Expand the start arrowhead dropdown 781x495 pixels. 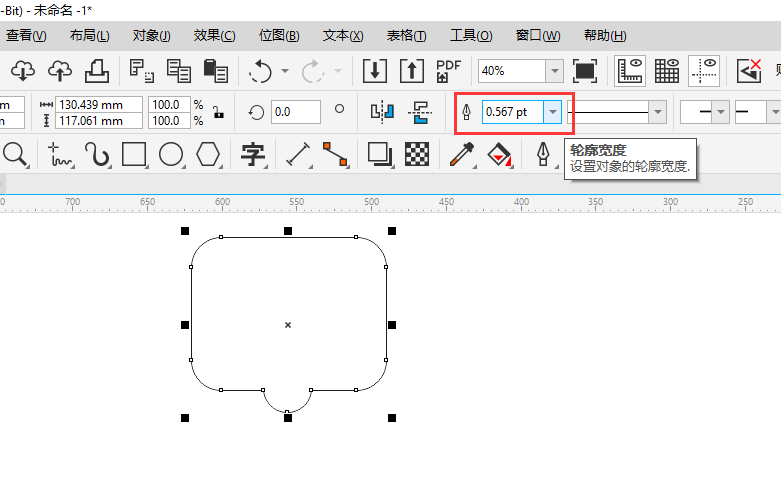coord(721,112)
